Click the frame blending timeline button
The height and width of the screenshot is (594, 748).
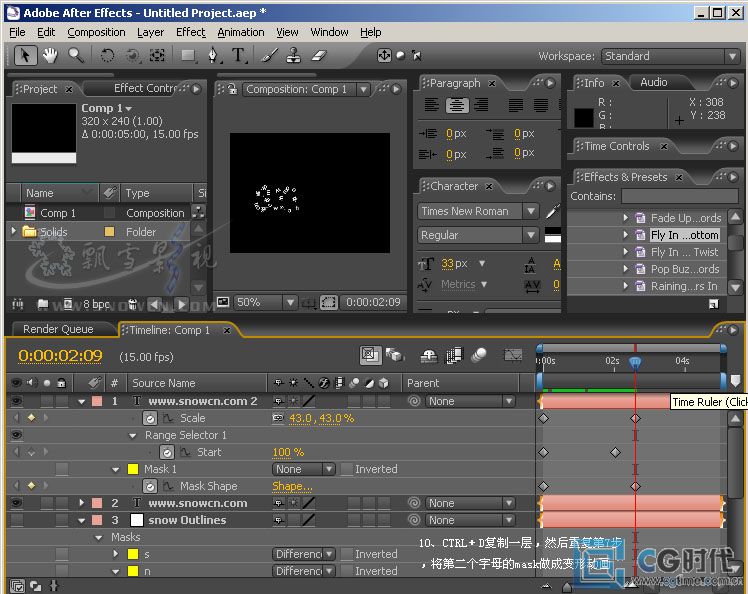click(454, 355)
